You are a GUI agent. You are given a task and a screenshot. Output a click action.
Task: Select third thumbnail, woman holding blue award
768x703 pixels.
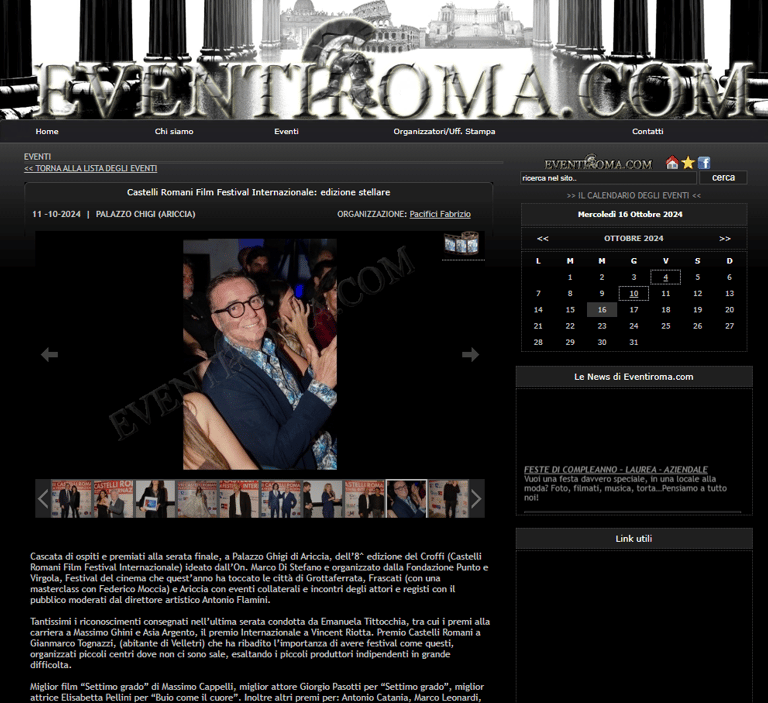[x=155, y=499]
